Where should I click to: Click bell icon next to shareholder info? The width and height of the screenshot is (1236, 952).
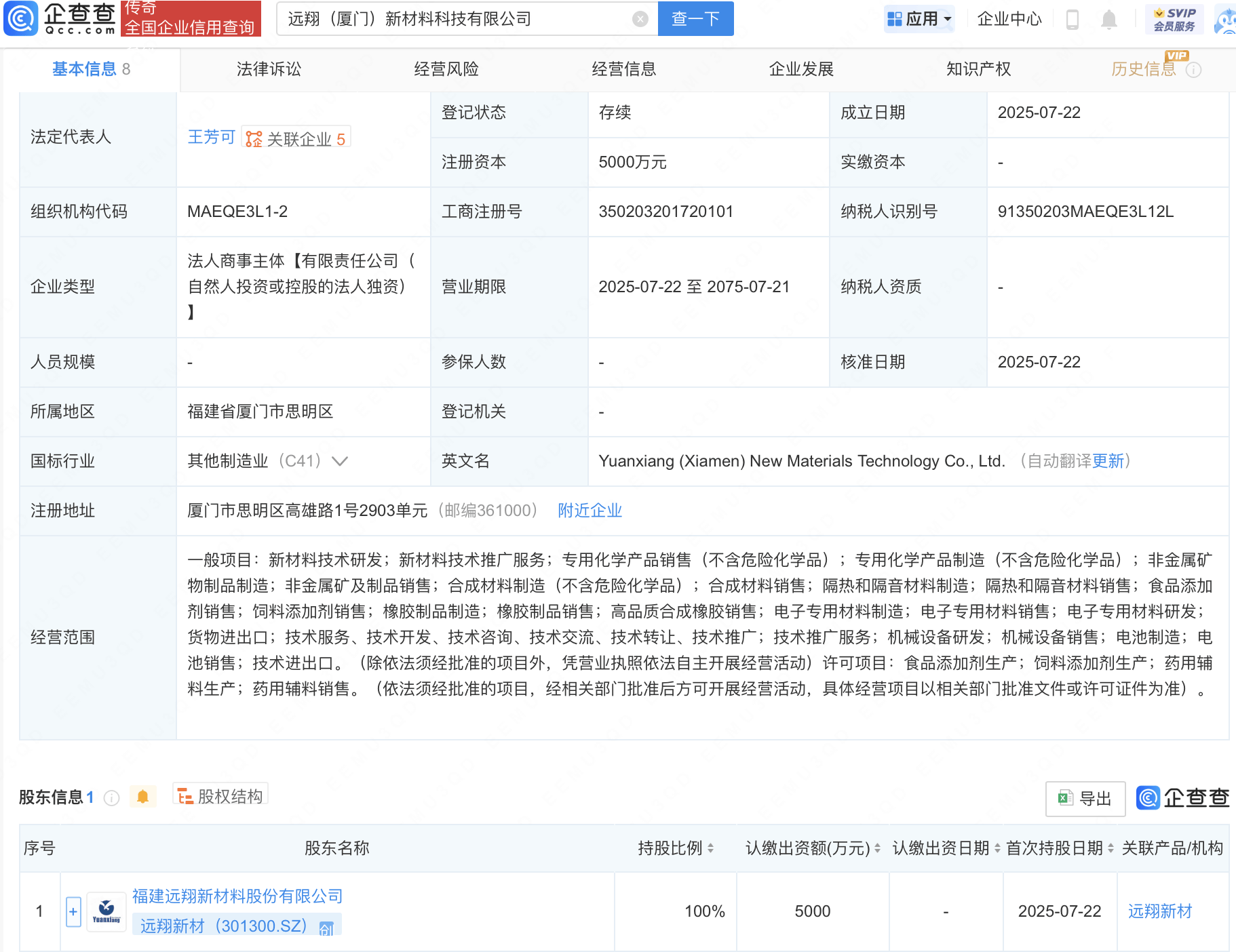click(x=142, y=797)
